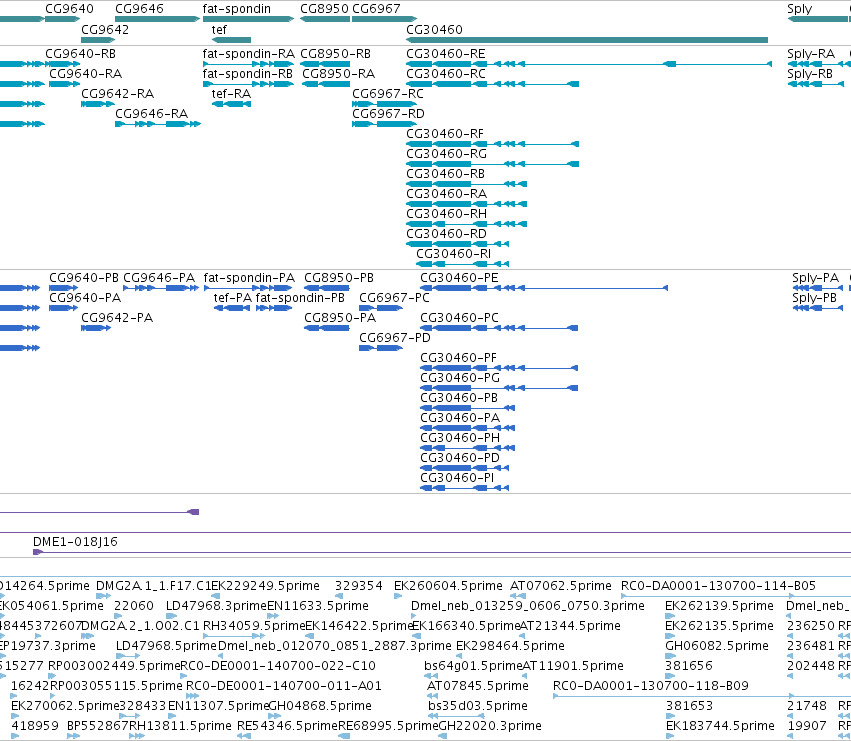Click the CG30460-RA transcript label
Viewport: 851px width, 741px height.
(x=446, y=194)
